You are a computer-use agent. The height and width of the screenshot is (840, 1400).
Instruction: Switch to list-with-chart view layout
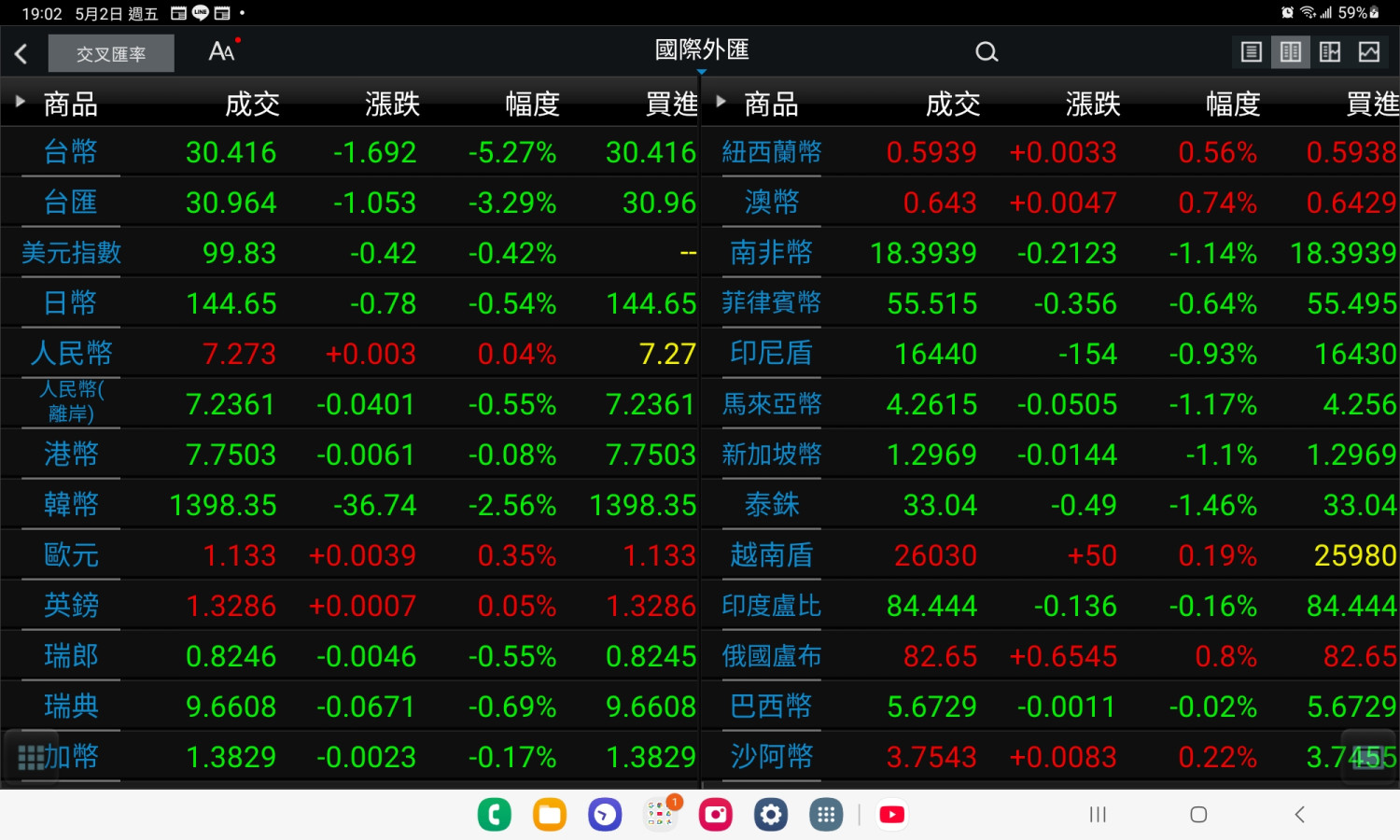coord(1330,52)
